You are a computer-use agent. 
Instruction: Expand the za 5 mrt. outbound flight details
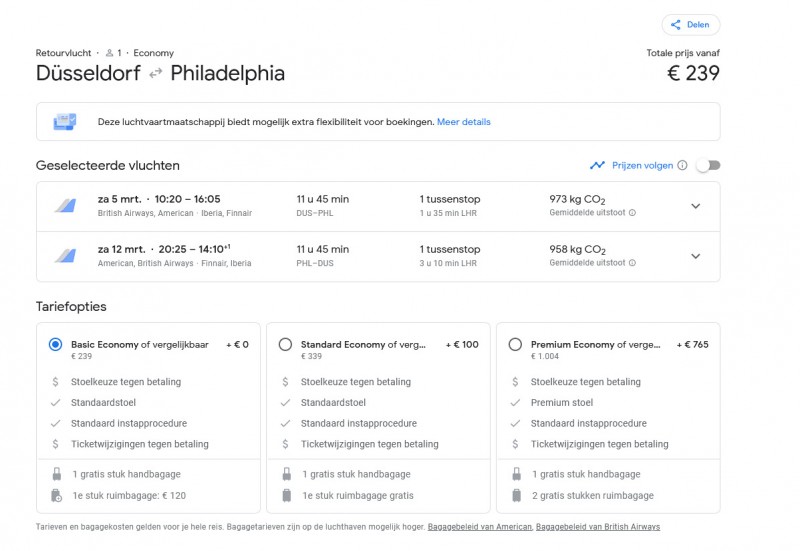pyautogui.click(x=696, y=206)
